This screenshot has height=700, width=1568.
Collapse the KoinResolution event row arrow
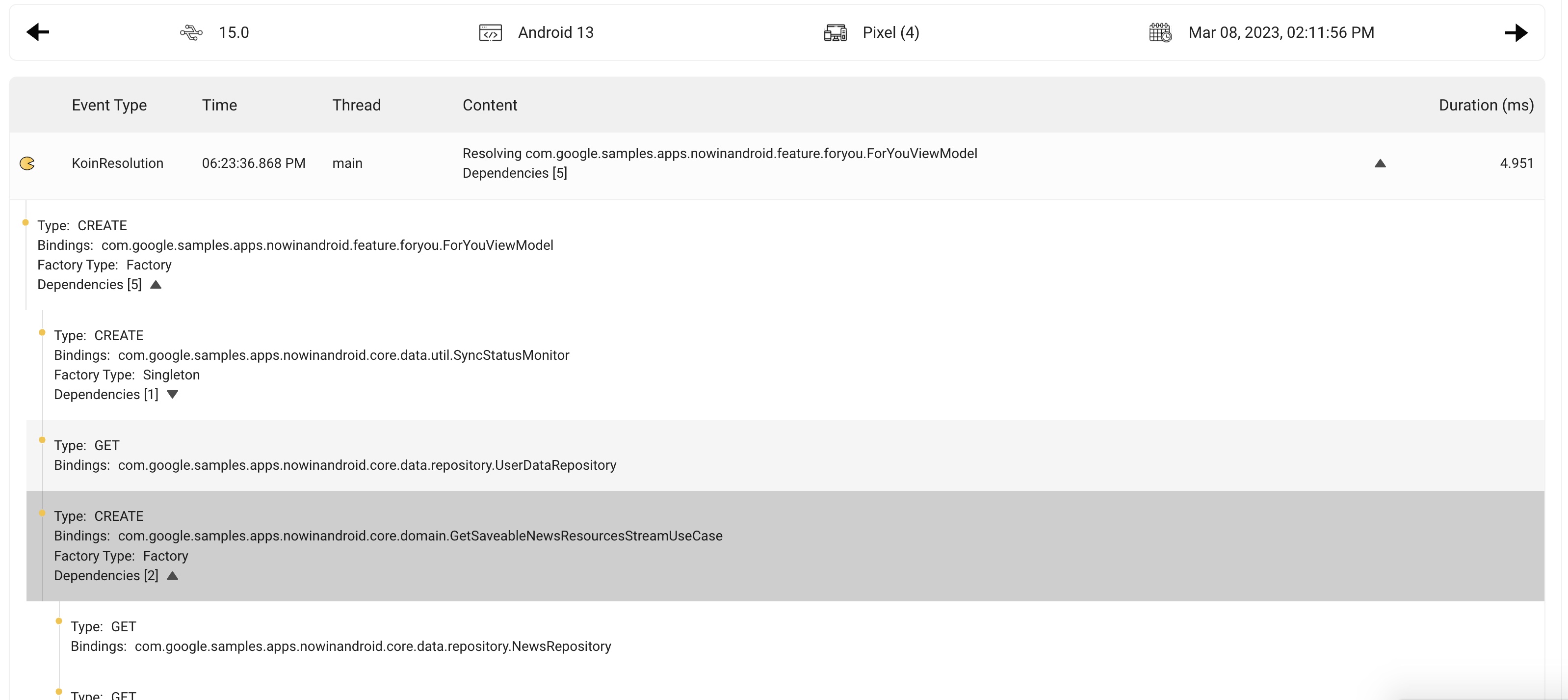coord(1380,163)
